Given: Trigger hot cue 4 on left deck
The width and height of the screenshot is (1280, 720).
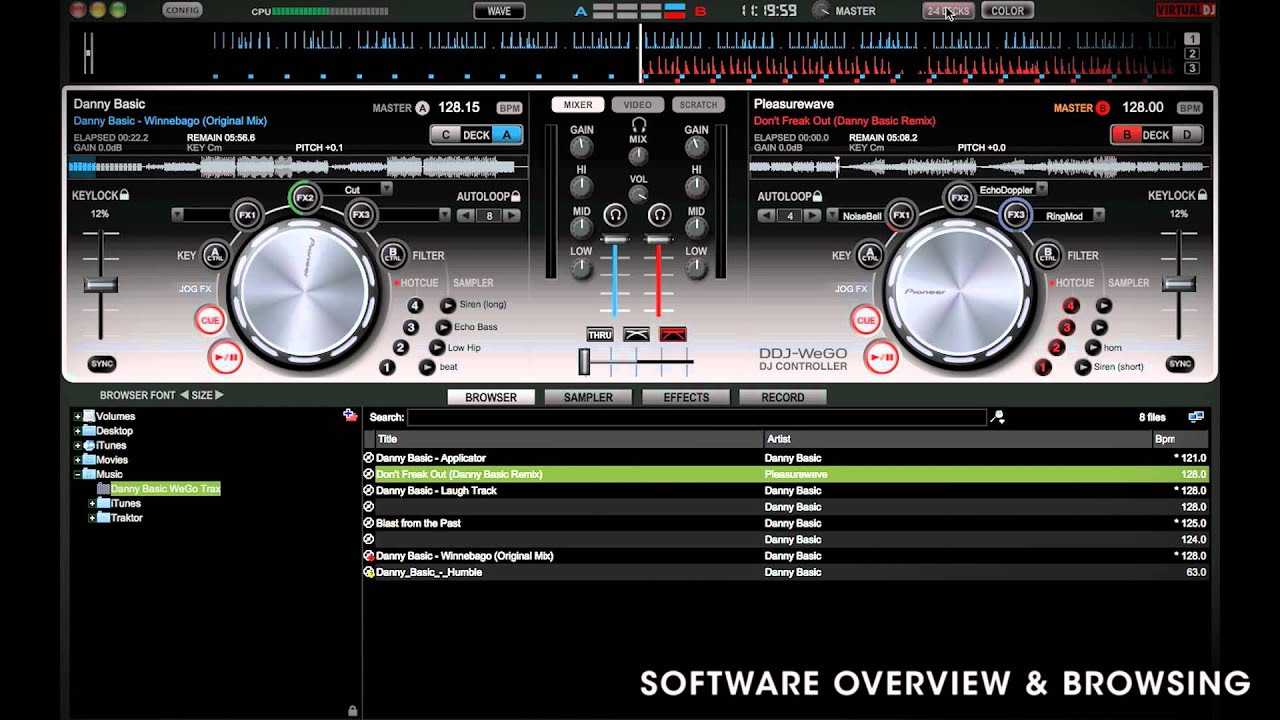Looking at the screenshot, I should pyautogui.click(x=415, y=305).
